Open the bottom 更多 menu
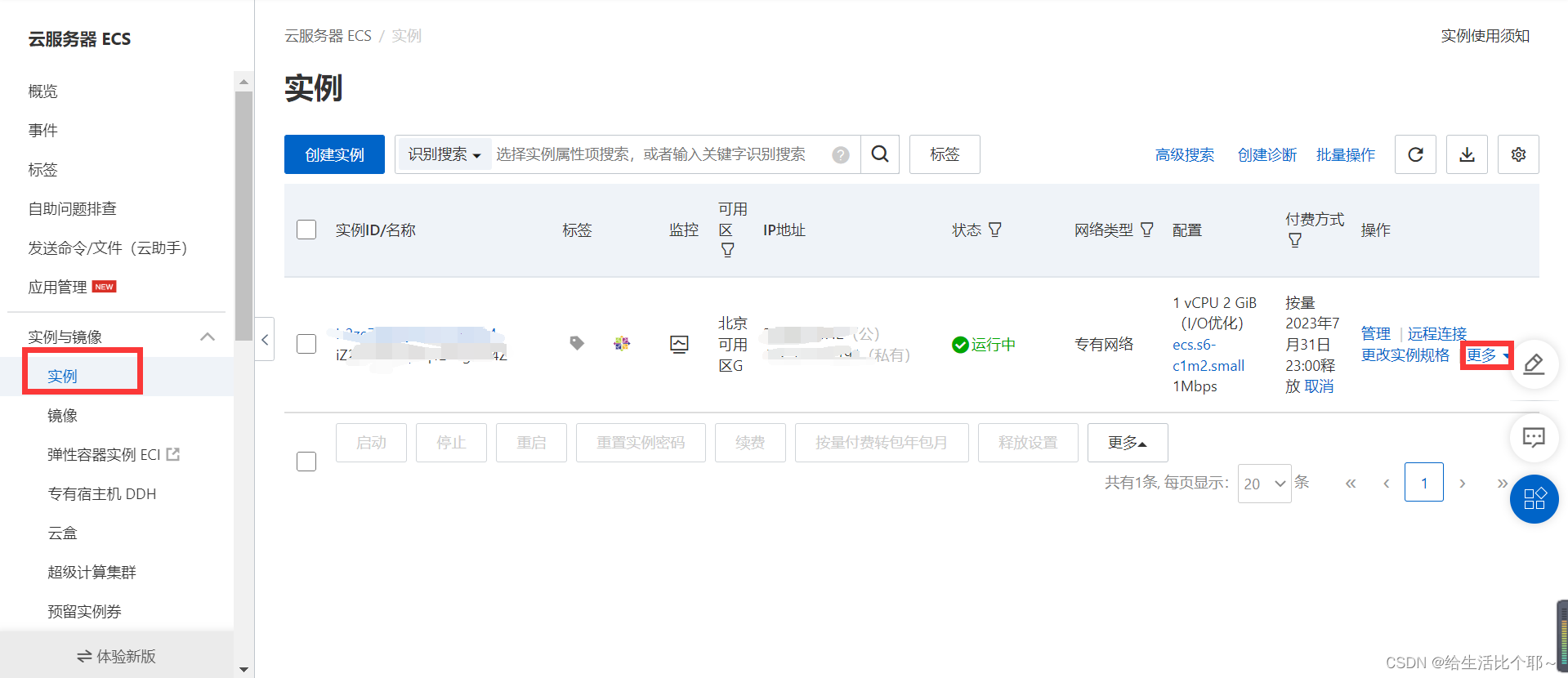Screen dimensions: 1568x678 tap(1128, 443)
